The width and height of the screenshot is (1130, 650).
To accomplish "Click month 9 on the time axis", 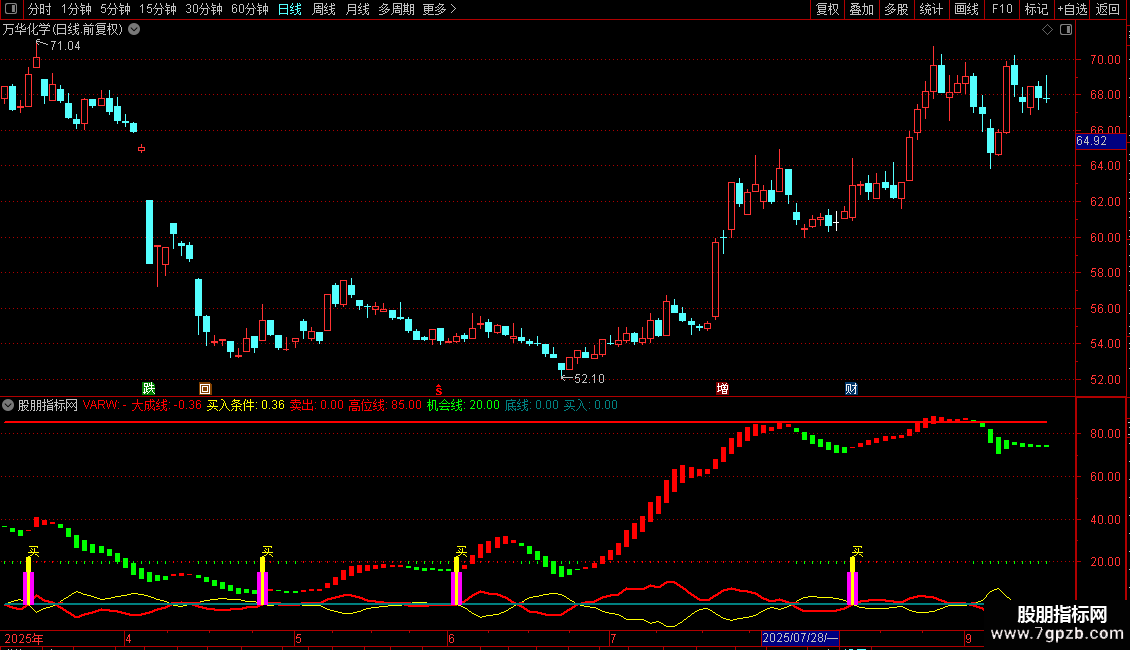I will 969,638.
